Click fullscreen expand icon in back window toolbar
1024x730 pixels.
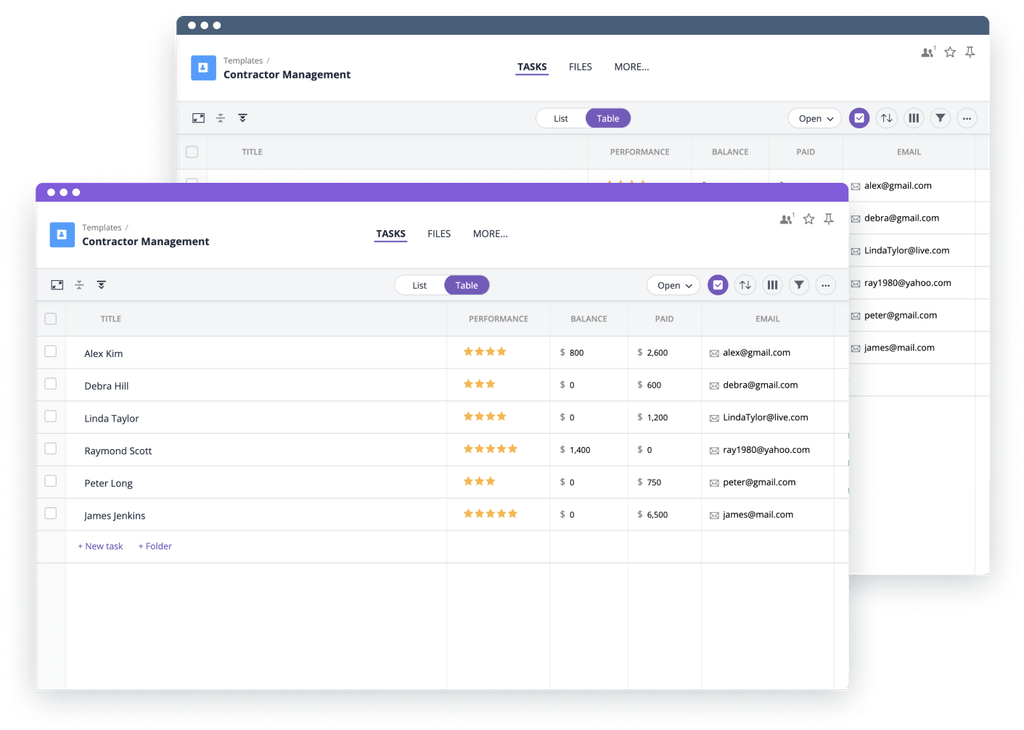tap(199, 118)
